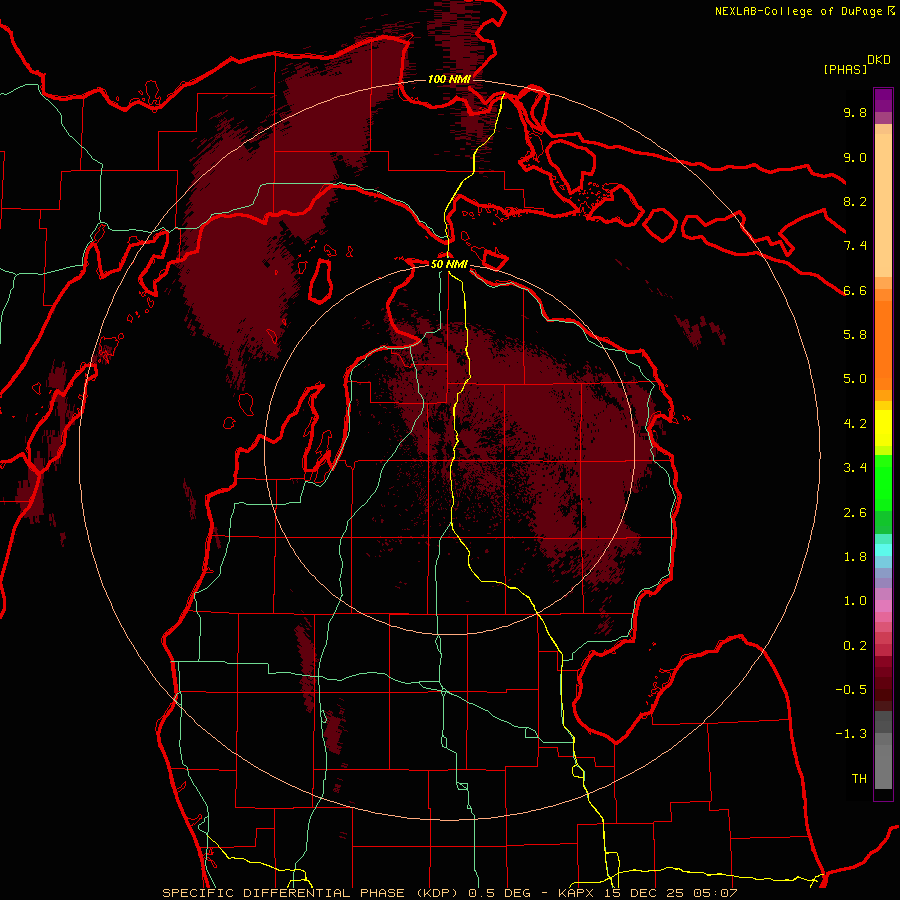The height and width of the screenshot is (900, 900).
Task: Select the -1.3 scale value
Action: click(x=851, y=734)
